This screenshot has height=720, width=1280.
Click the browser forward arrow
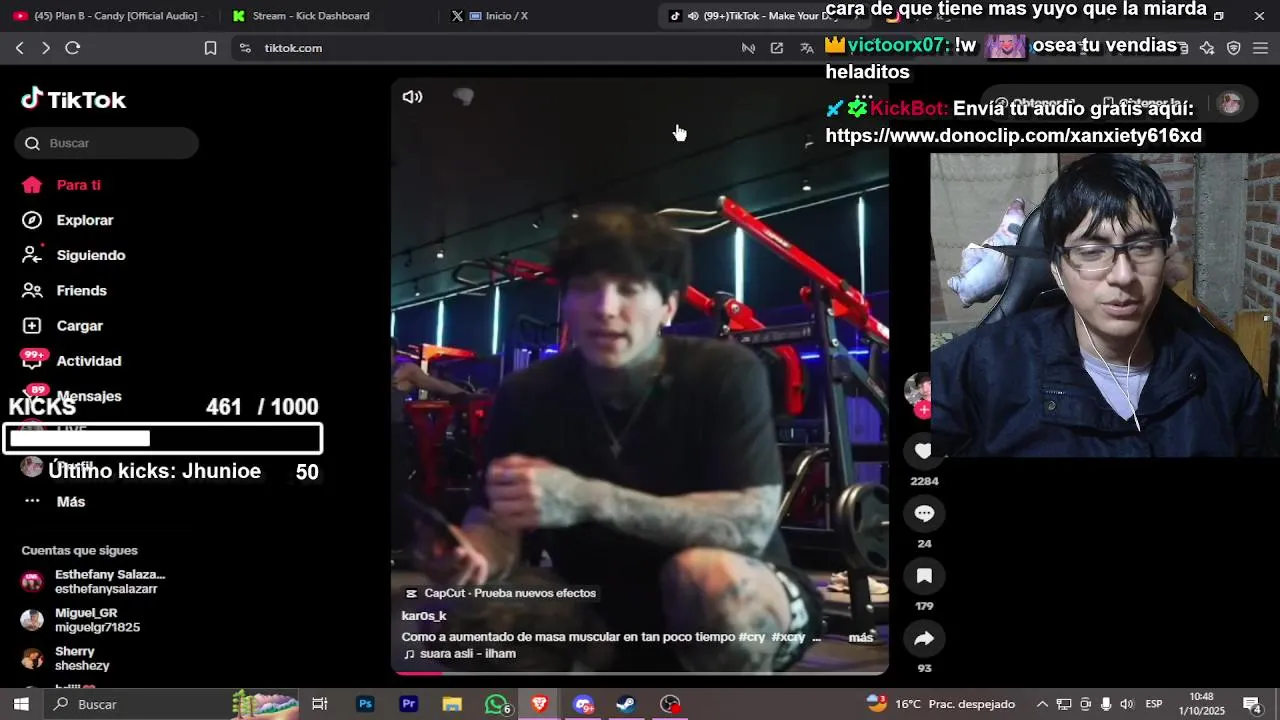tap(46, 48)
